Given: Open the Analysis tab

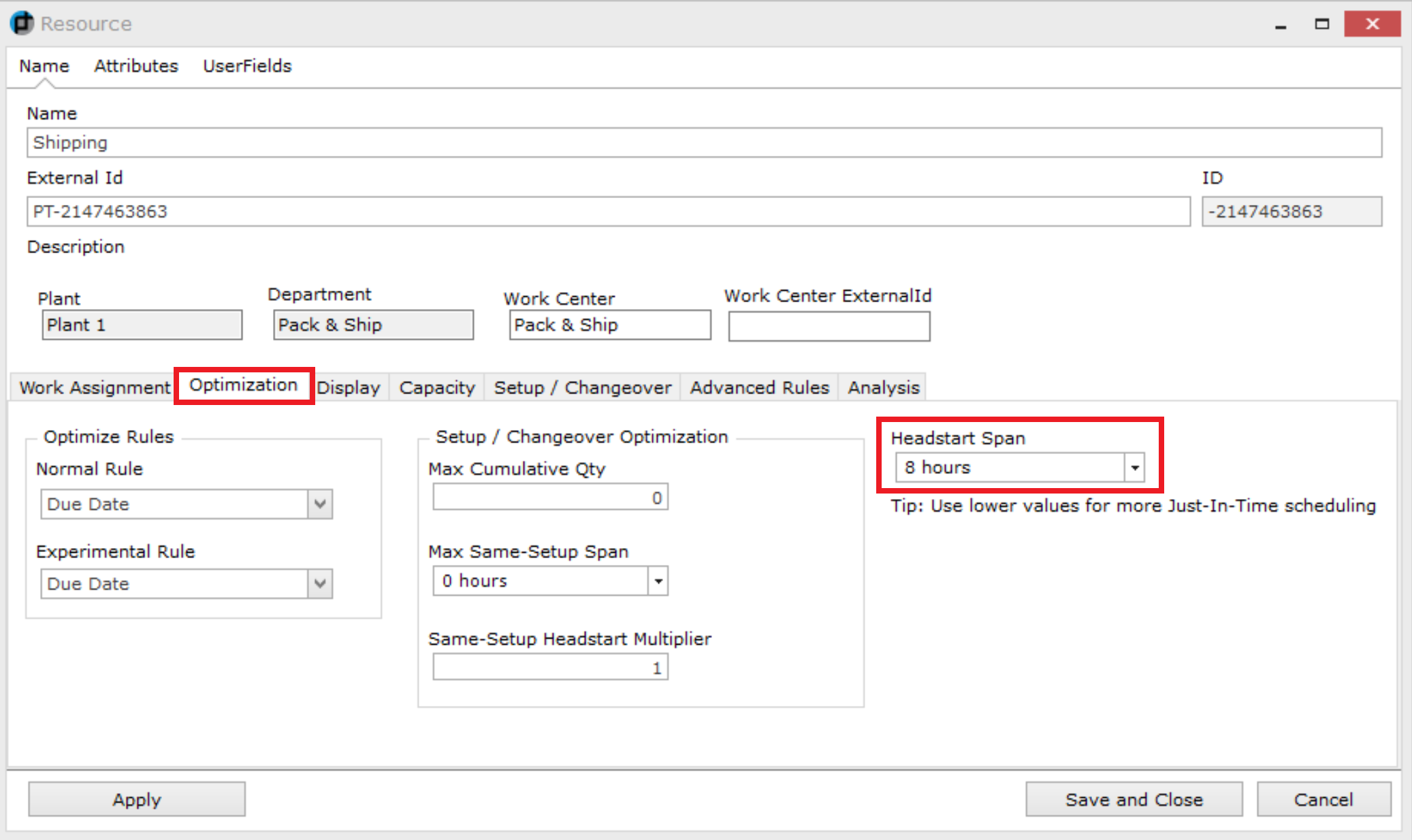Looking at the screenshot, I should click(x=884, y=387).
